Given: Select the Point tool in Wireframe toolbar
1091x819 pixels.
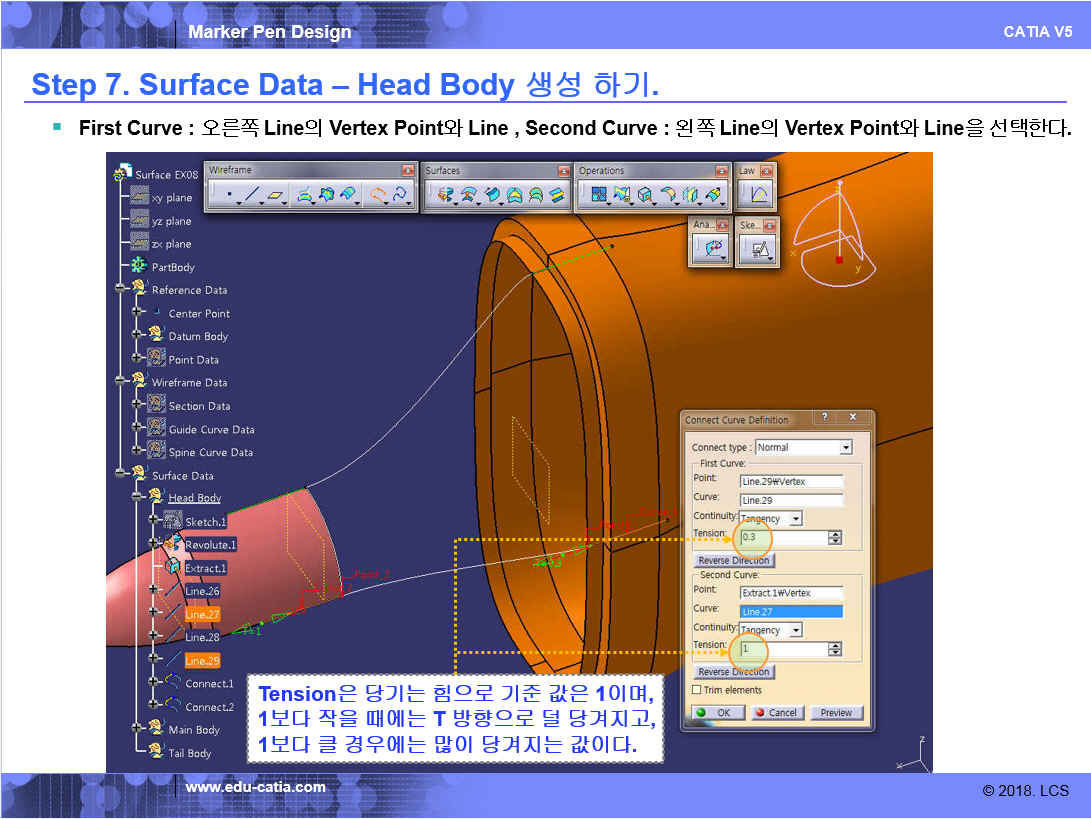Looking at the screenshot, I should tap(229, 196).
